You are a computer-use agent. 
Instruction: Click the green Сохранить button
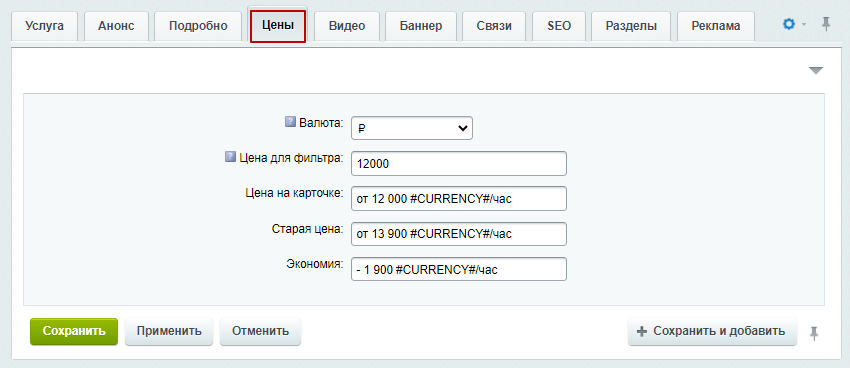click(x=74, y=331)
